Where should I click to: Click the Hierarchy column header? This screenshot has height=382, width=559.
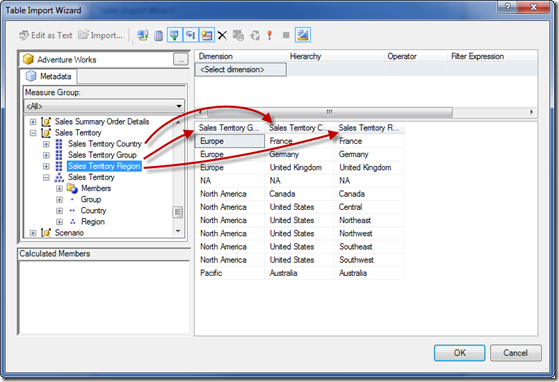click(335, 56)
